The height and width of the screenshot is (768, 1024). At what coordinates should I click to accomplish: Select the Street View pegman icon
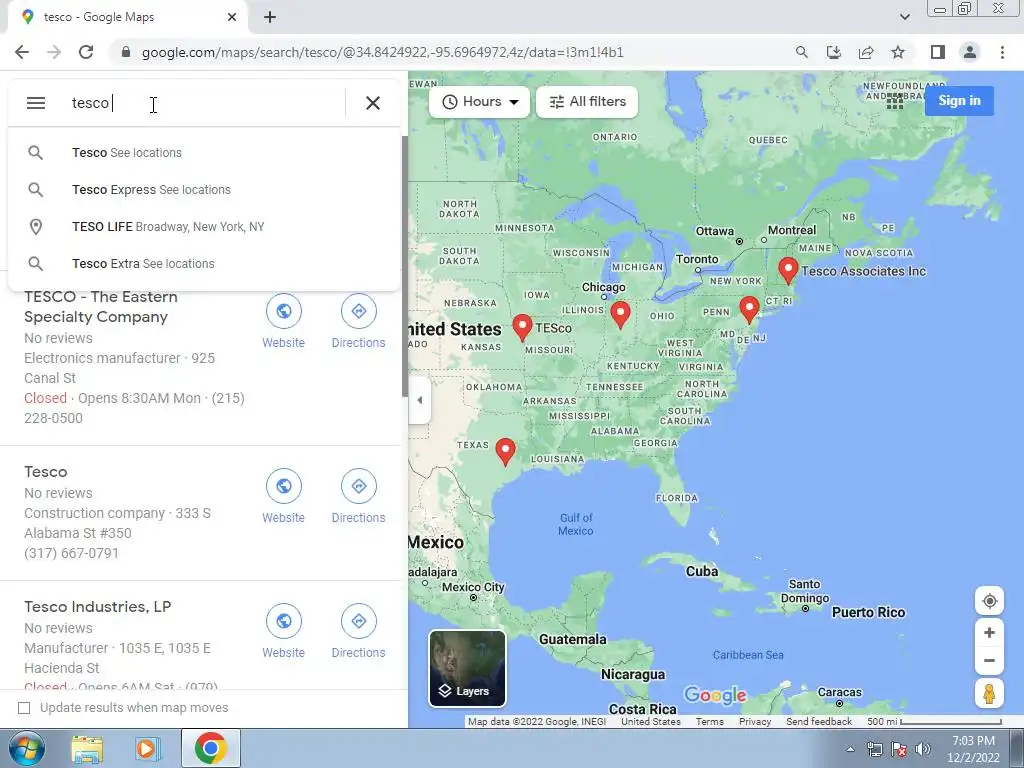coord(989,694)
